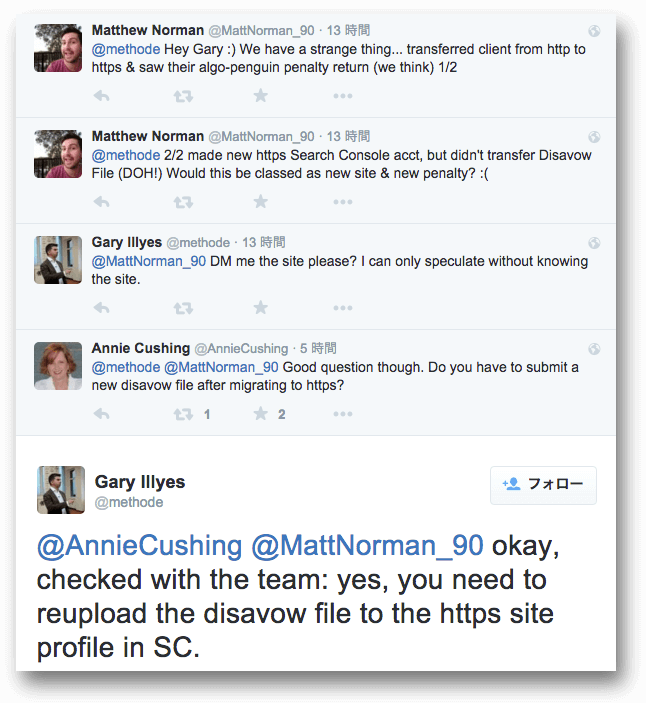View Gary Illyes' large profile photo
The width and height of the screenshot is (646, 703).
coord(61,490)
